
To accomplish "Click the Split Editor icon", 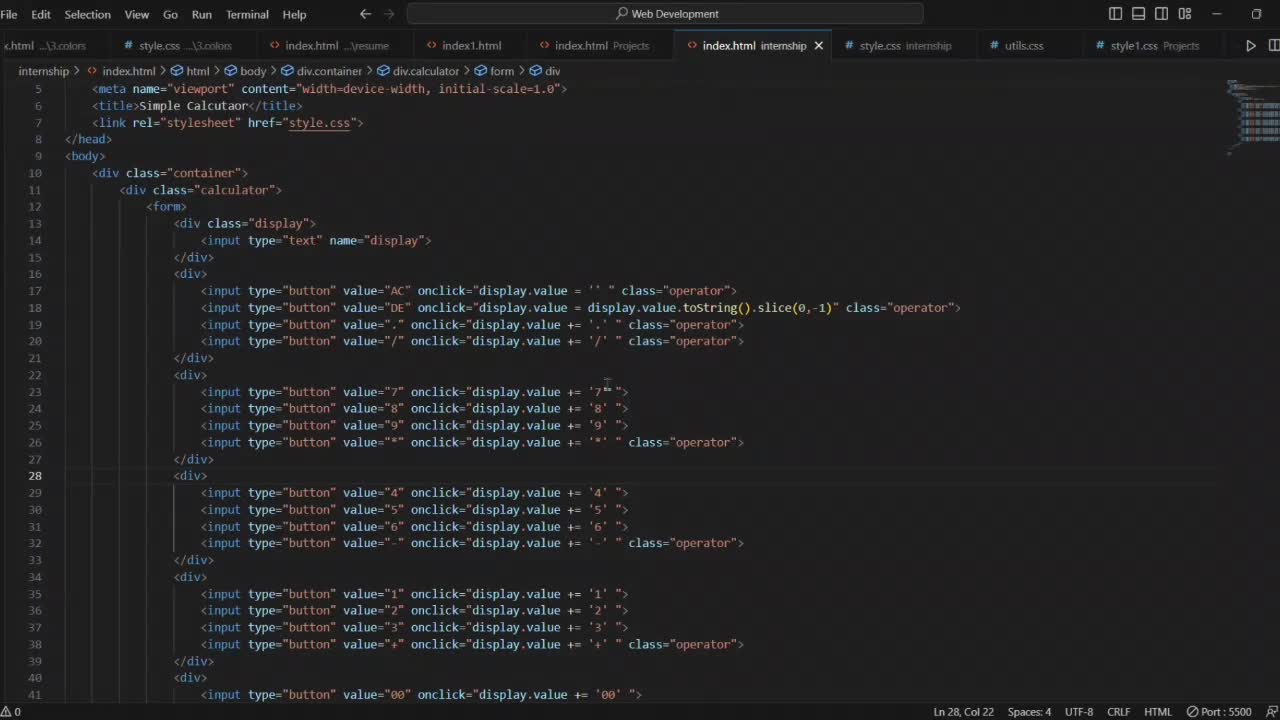I will pos(1274,46).
